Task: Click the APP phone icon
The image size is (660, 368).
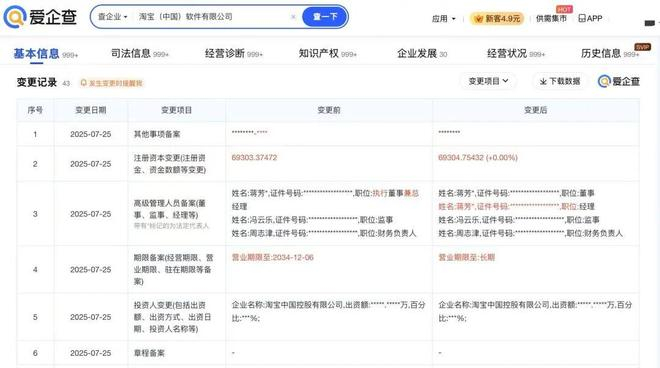Action: 582,19
